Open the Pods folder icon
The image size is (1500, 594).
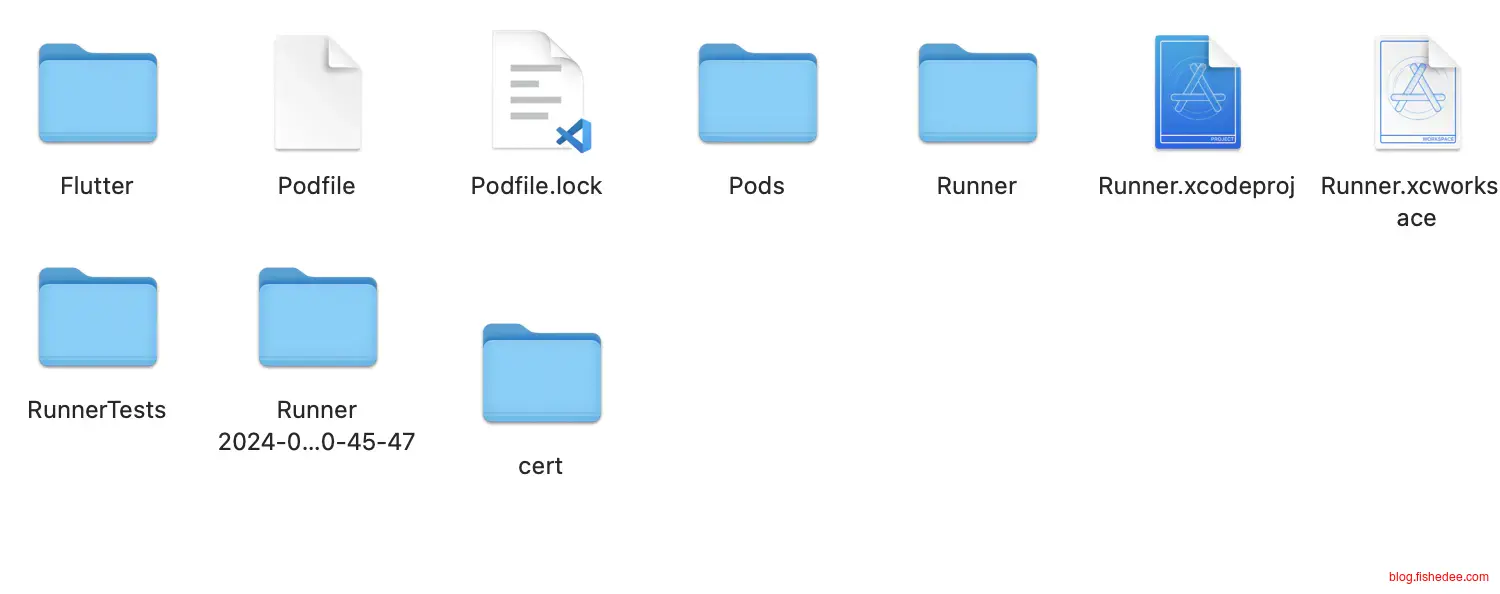coord(757,93)
